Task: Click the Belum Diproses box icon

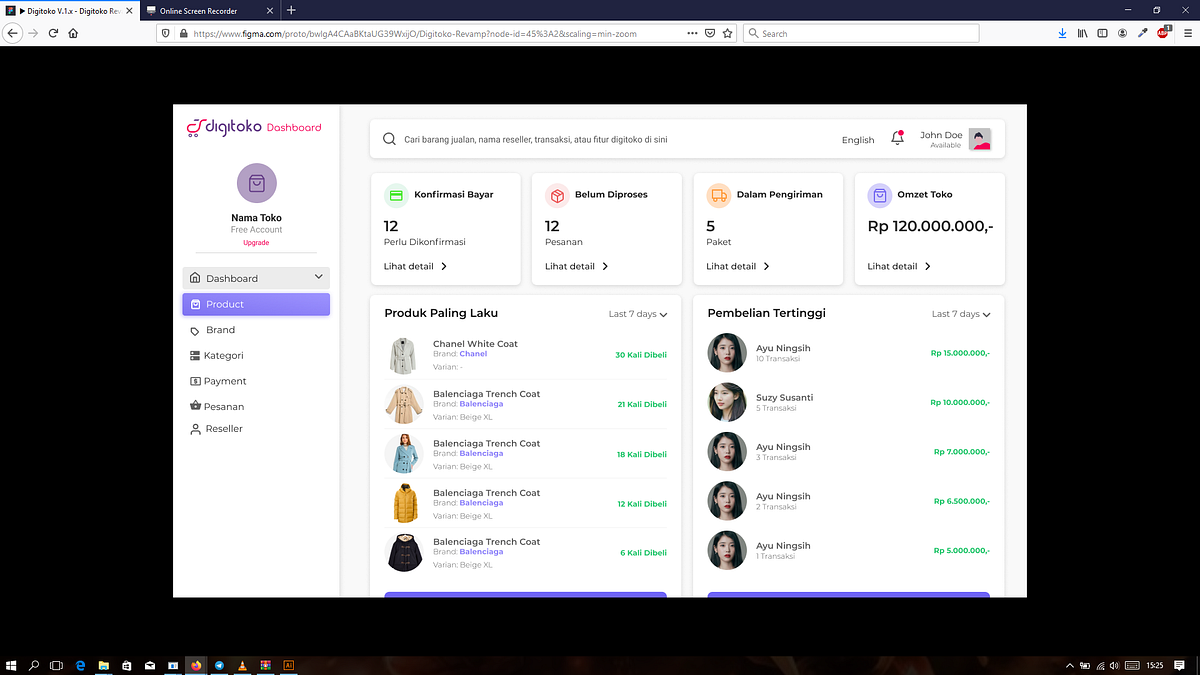Action: [x=557, y=195]
